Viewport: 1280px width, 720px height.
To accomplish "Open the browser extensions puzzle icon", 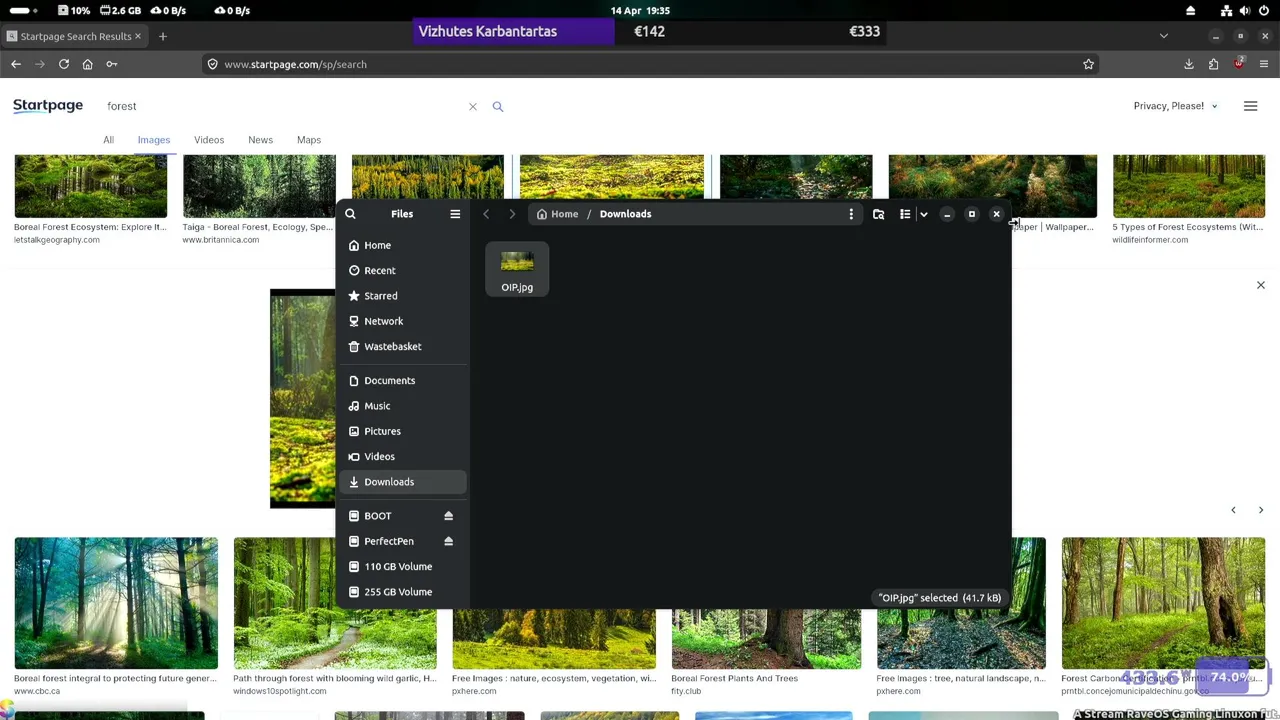I will coord(1214,64).
